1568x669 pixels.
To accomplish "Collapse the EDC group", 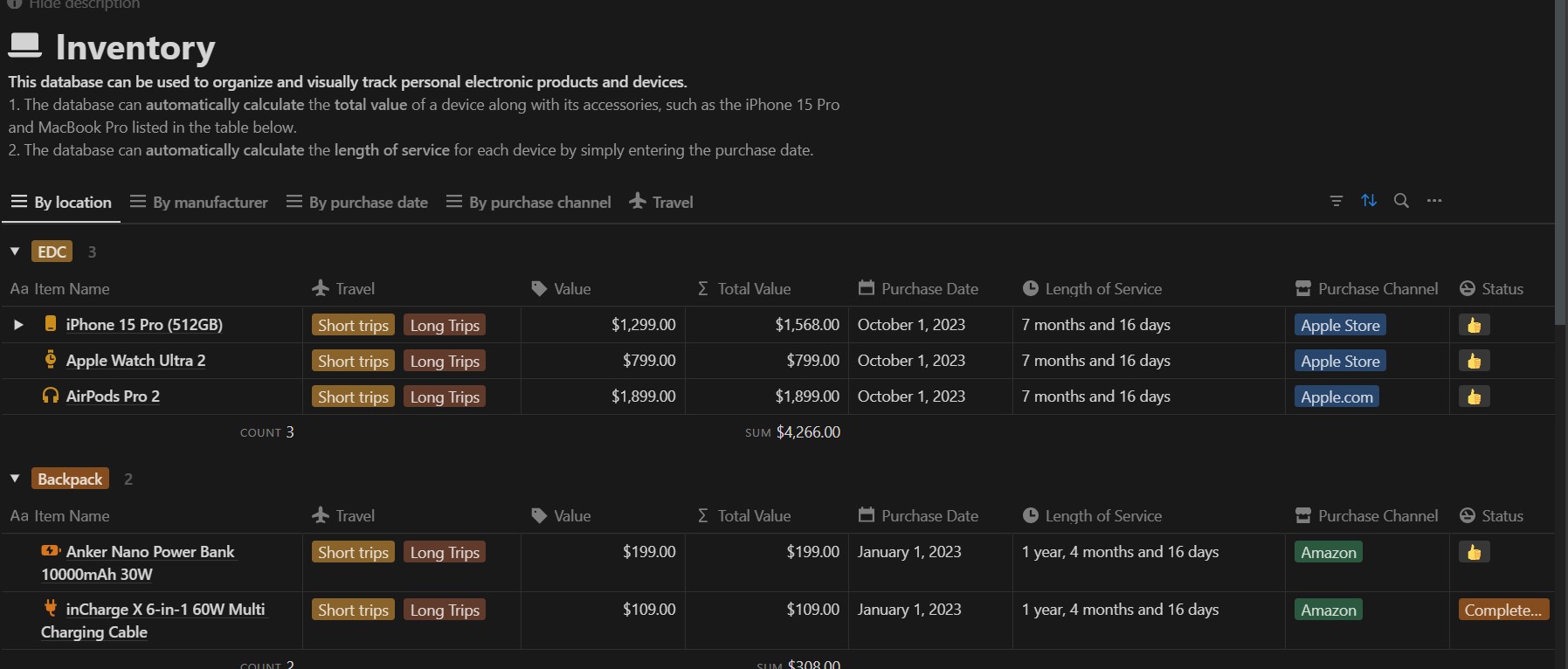I will [x=15, y=252].
